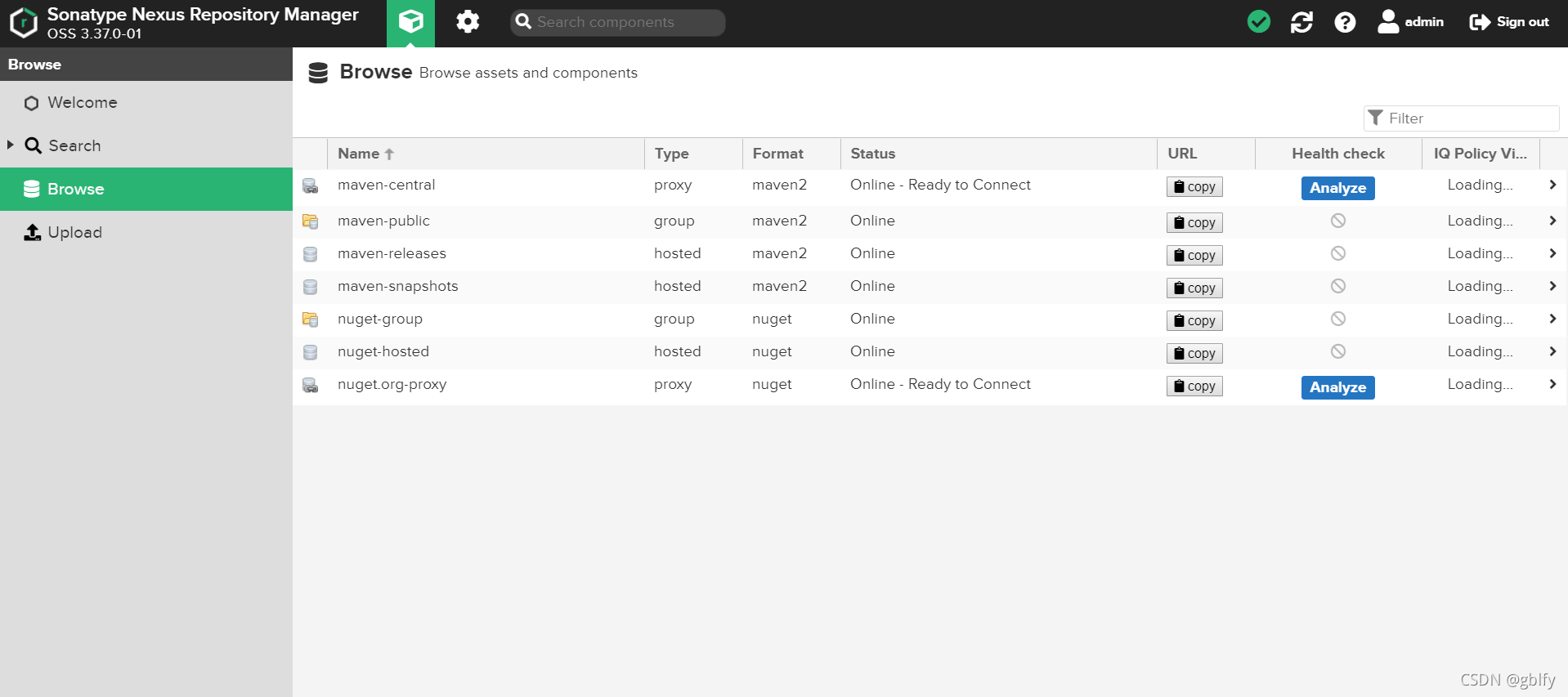Open the Search sidebar item
The image size is (1568, 697).
(x=146, y=145)
